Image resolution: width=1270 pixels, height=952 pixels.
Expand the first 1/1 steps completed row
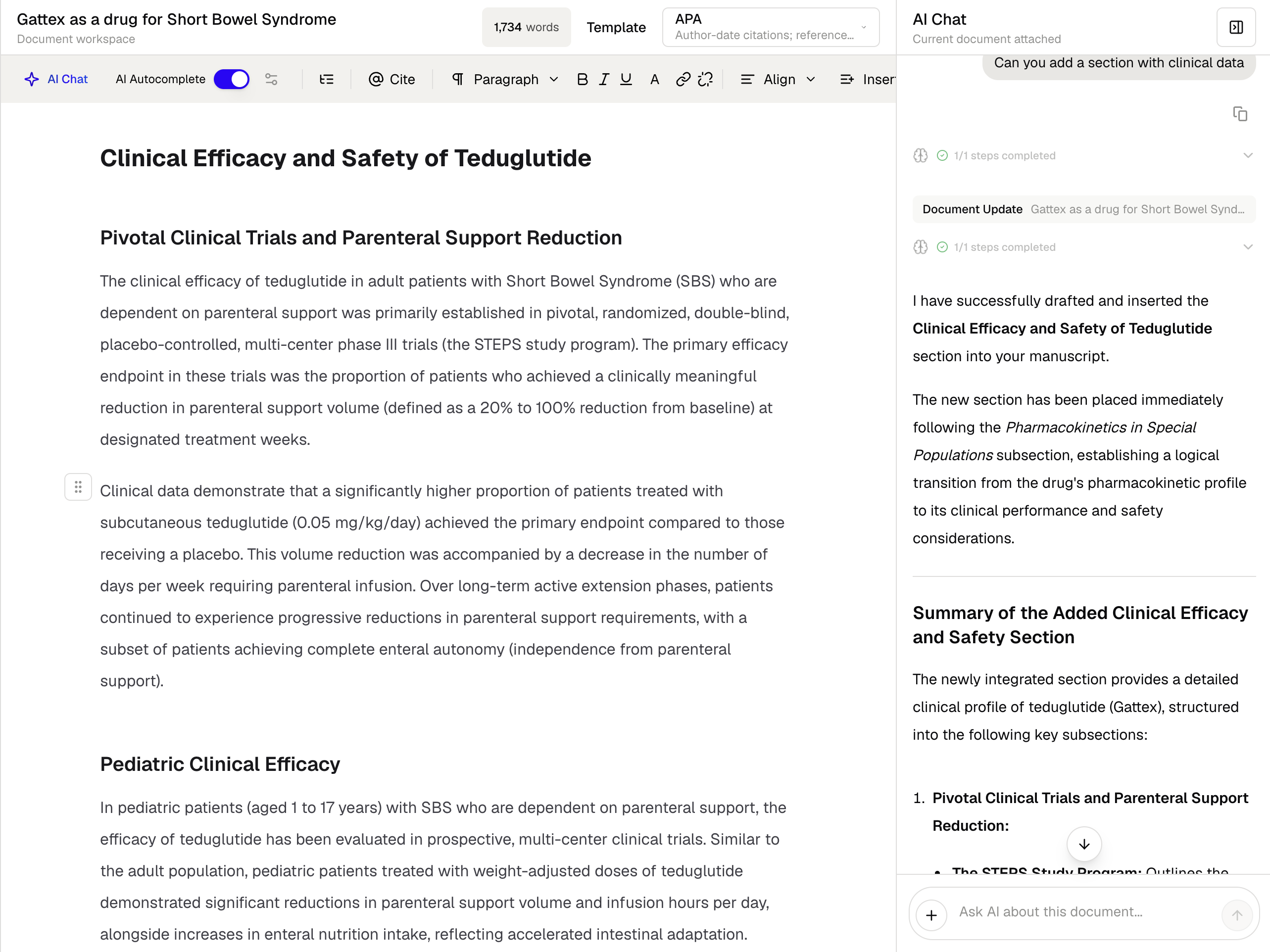coord(1083,155)
